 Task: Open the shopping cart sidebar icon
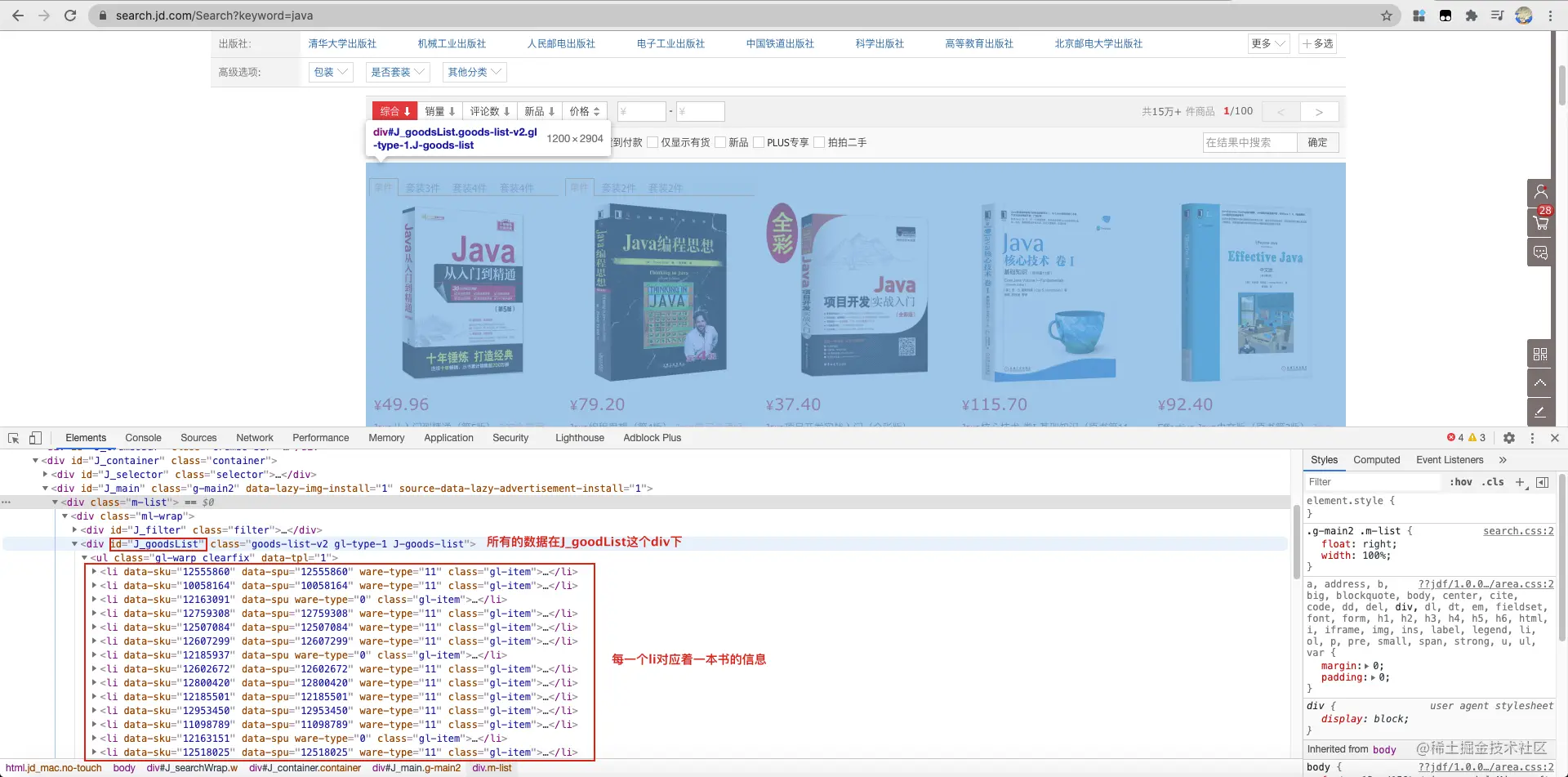(1541, 221)
